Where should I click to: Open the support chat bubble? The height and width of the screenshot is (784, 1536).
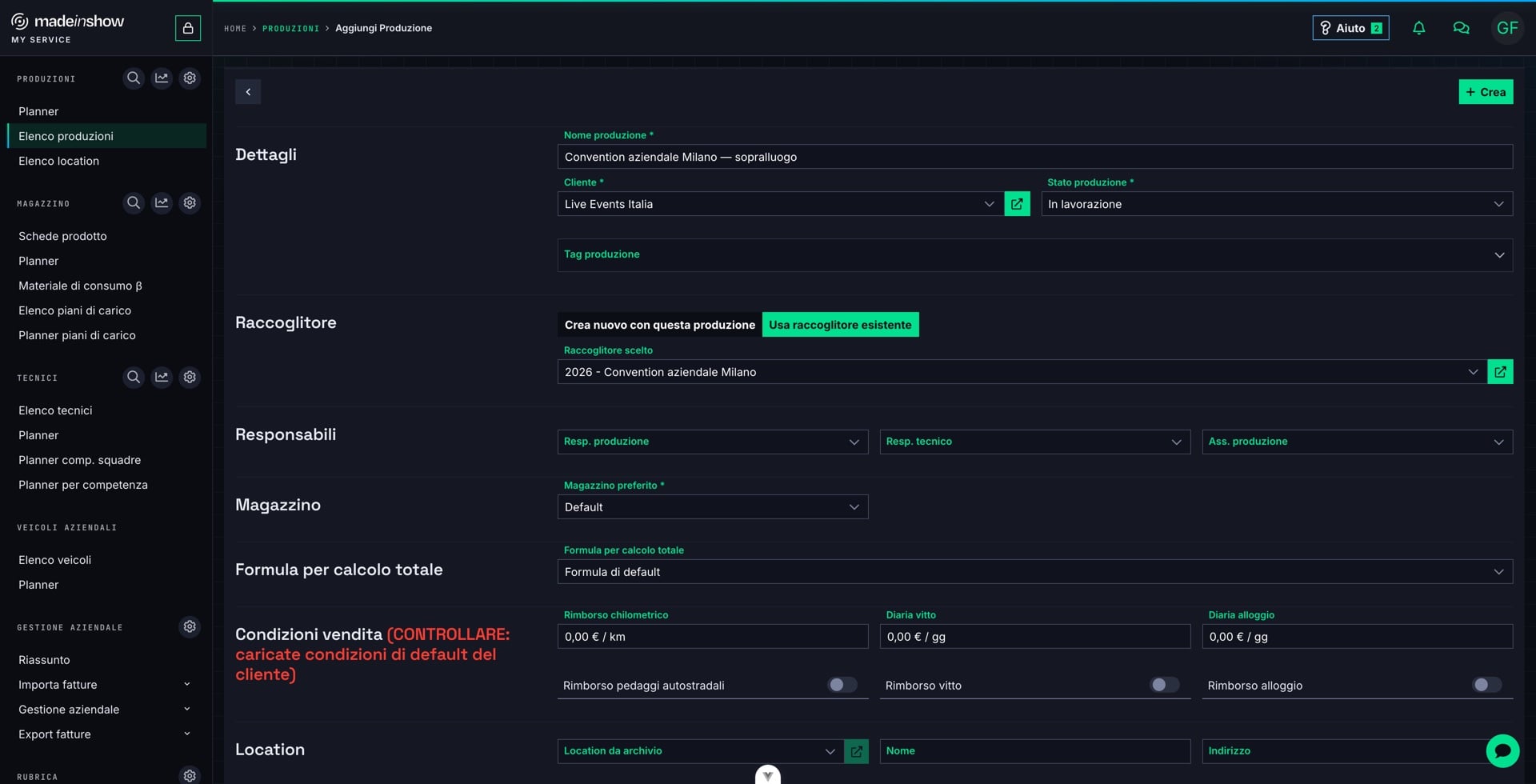1502,751
